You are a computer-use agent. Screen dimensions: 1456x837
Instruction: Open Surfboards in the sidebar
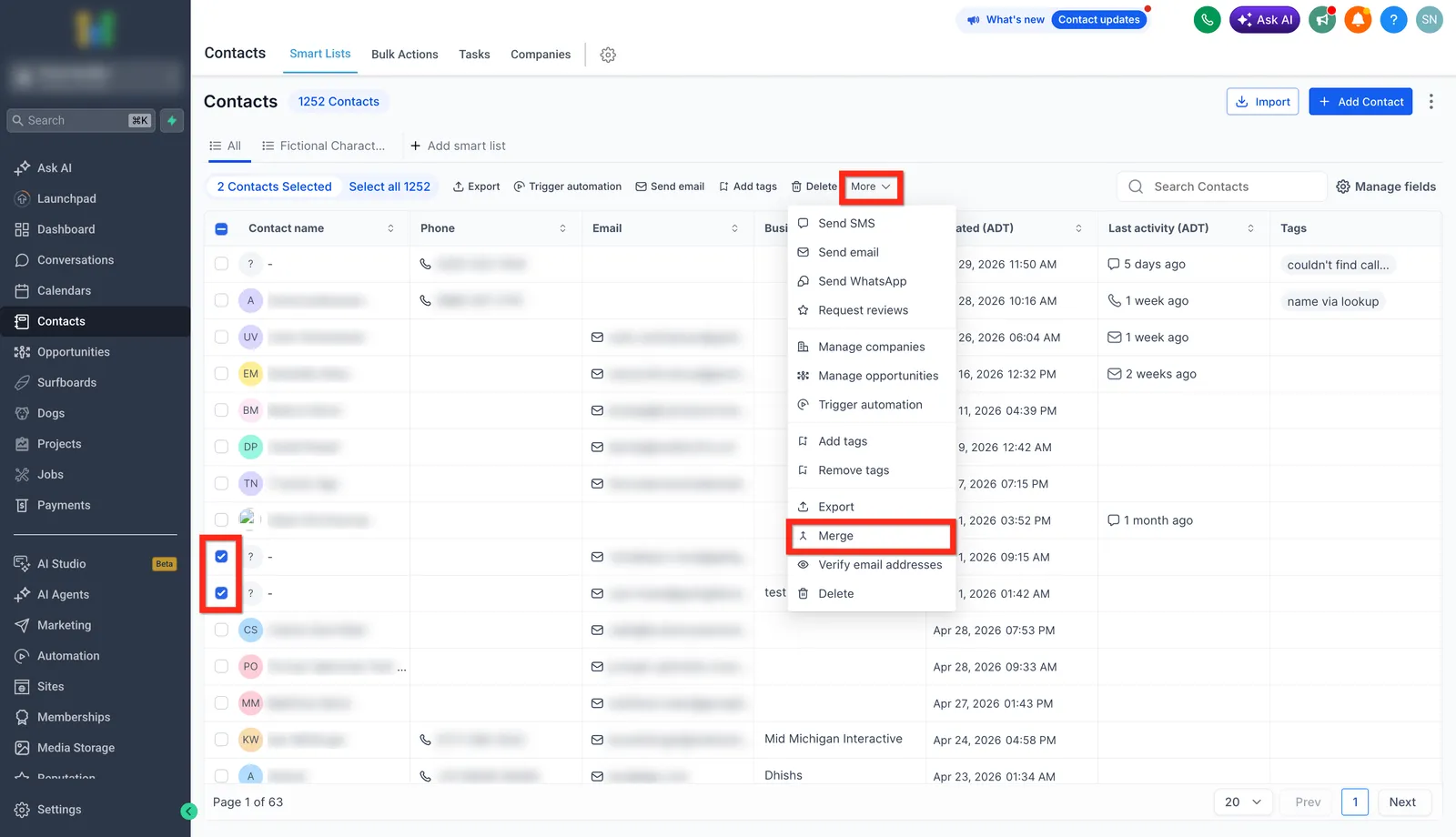click(66, 382)
